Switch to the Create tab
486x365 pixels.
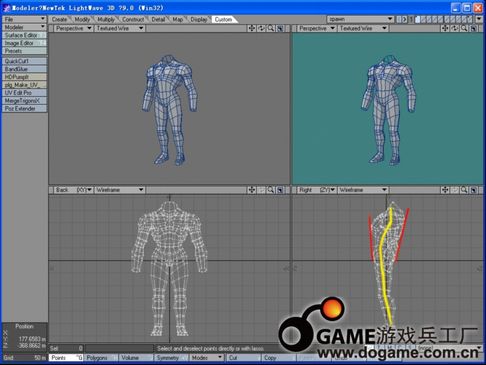click(x=59, y=19)
